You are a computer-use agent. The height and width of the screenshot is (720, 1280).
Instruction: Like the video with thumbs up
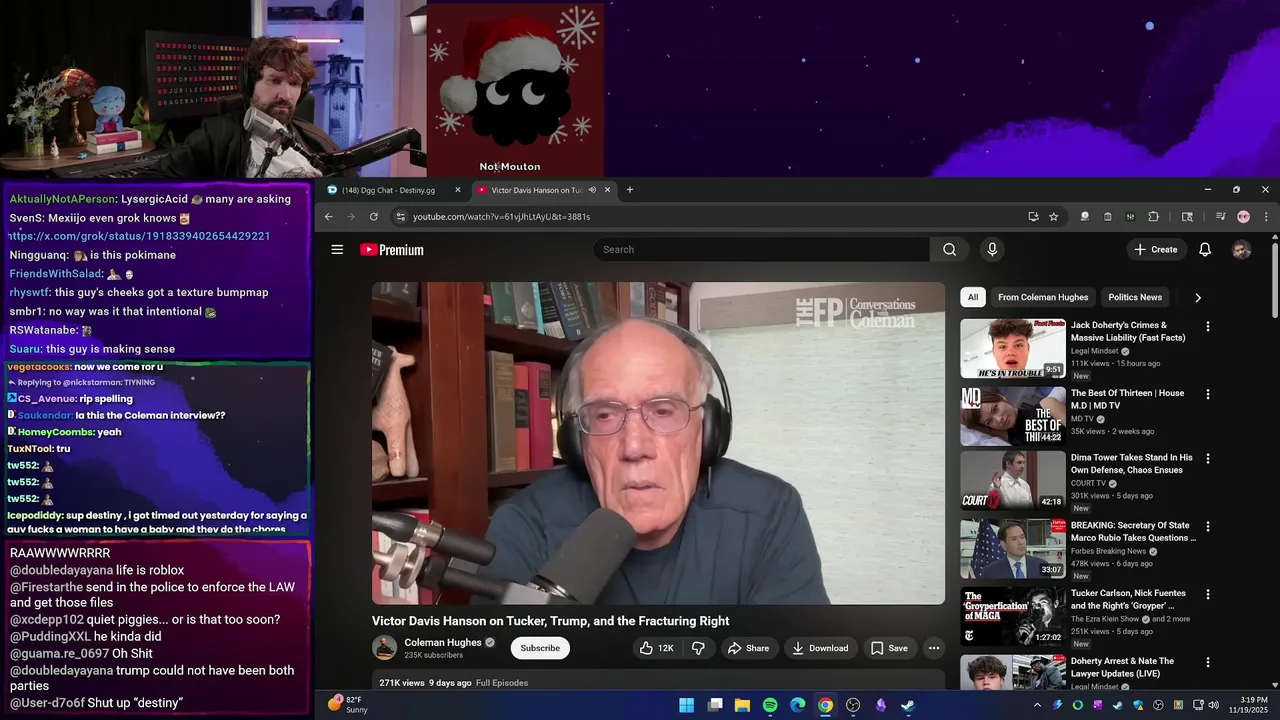tap(656, 648)
